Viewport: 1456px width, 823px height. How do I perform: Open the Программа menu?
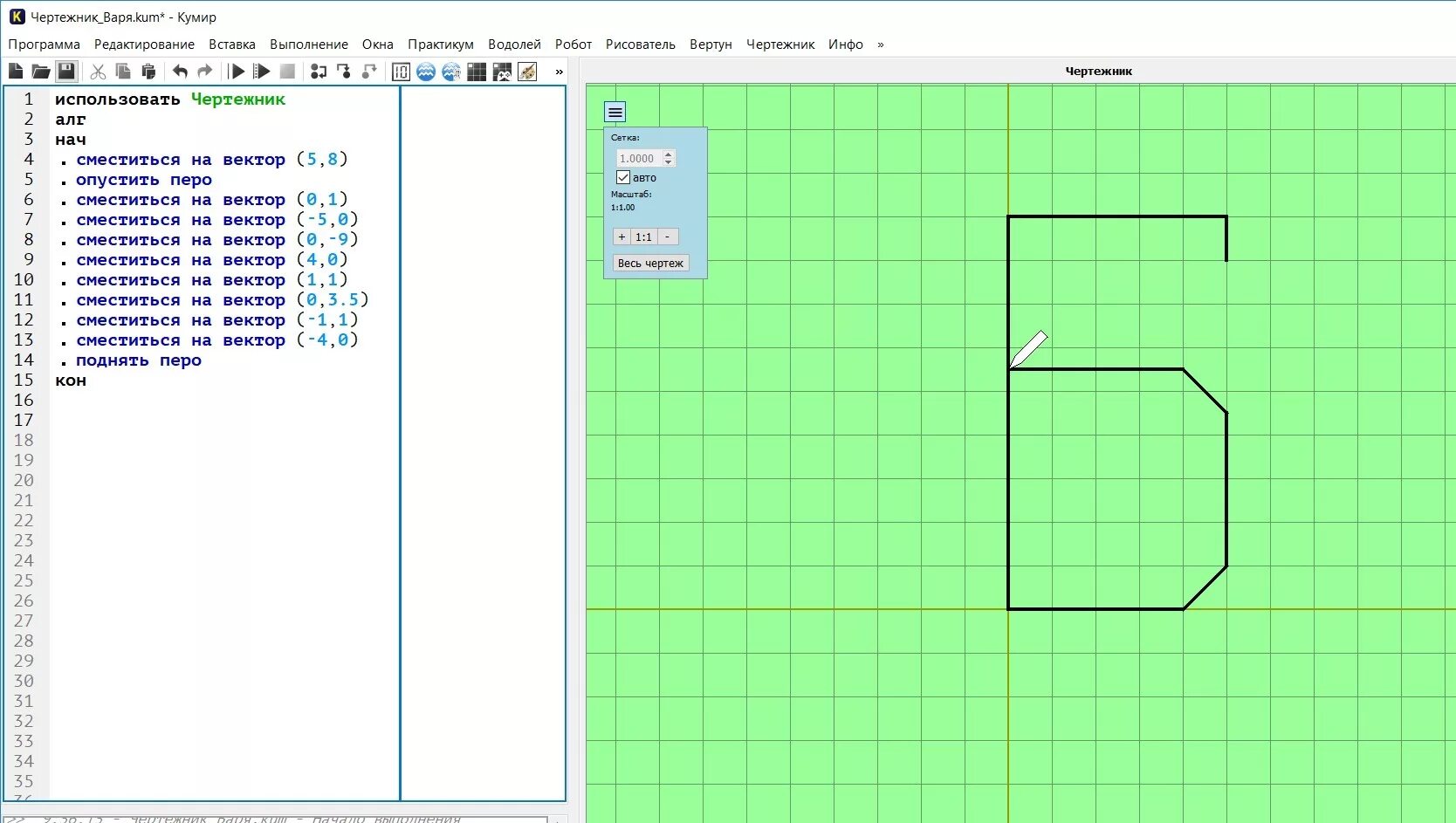[x=44, y=45]
